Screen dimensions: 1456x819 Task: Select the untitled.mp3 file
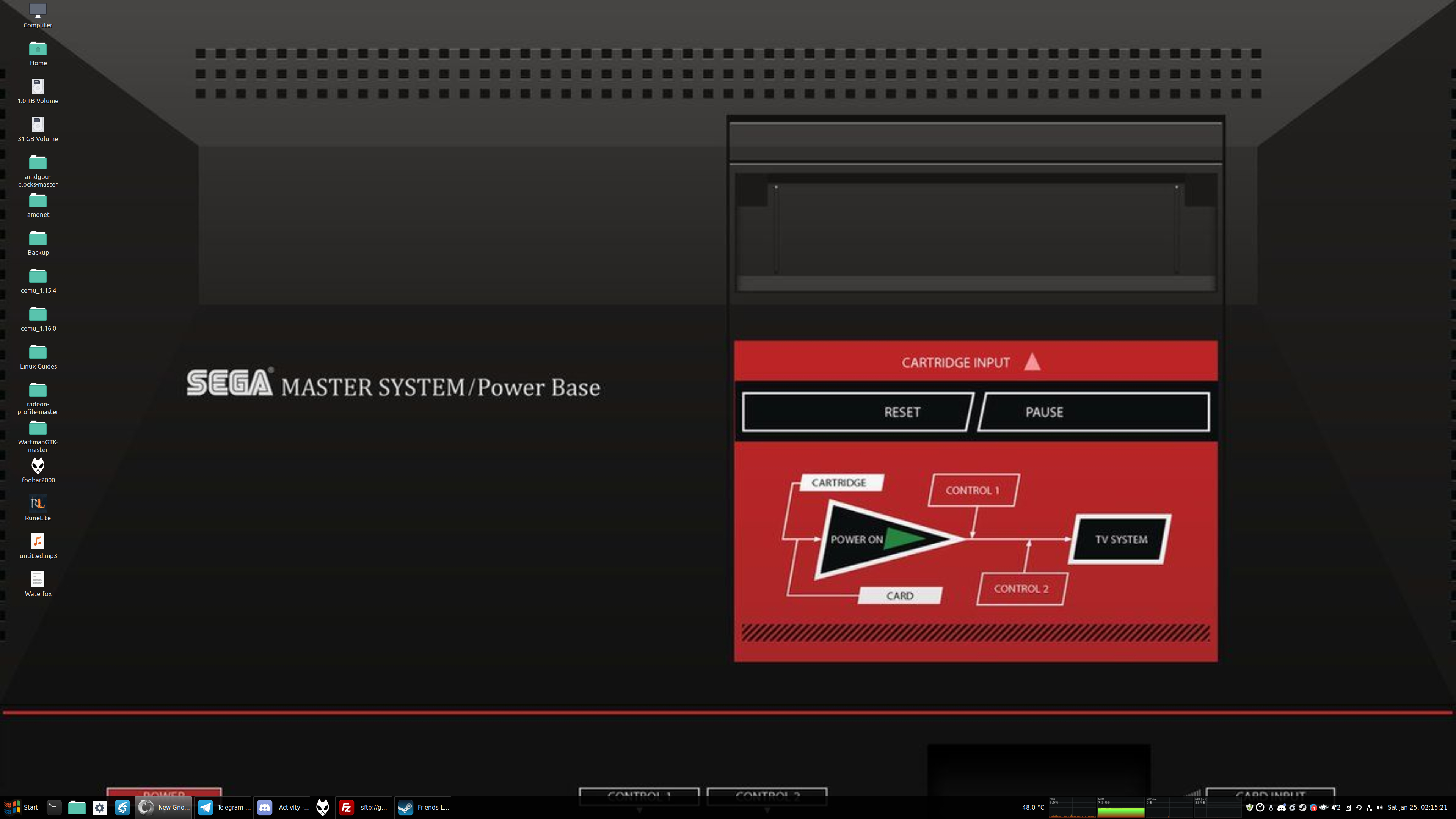tap(38, 546)
